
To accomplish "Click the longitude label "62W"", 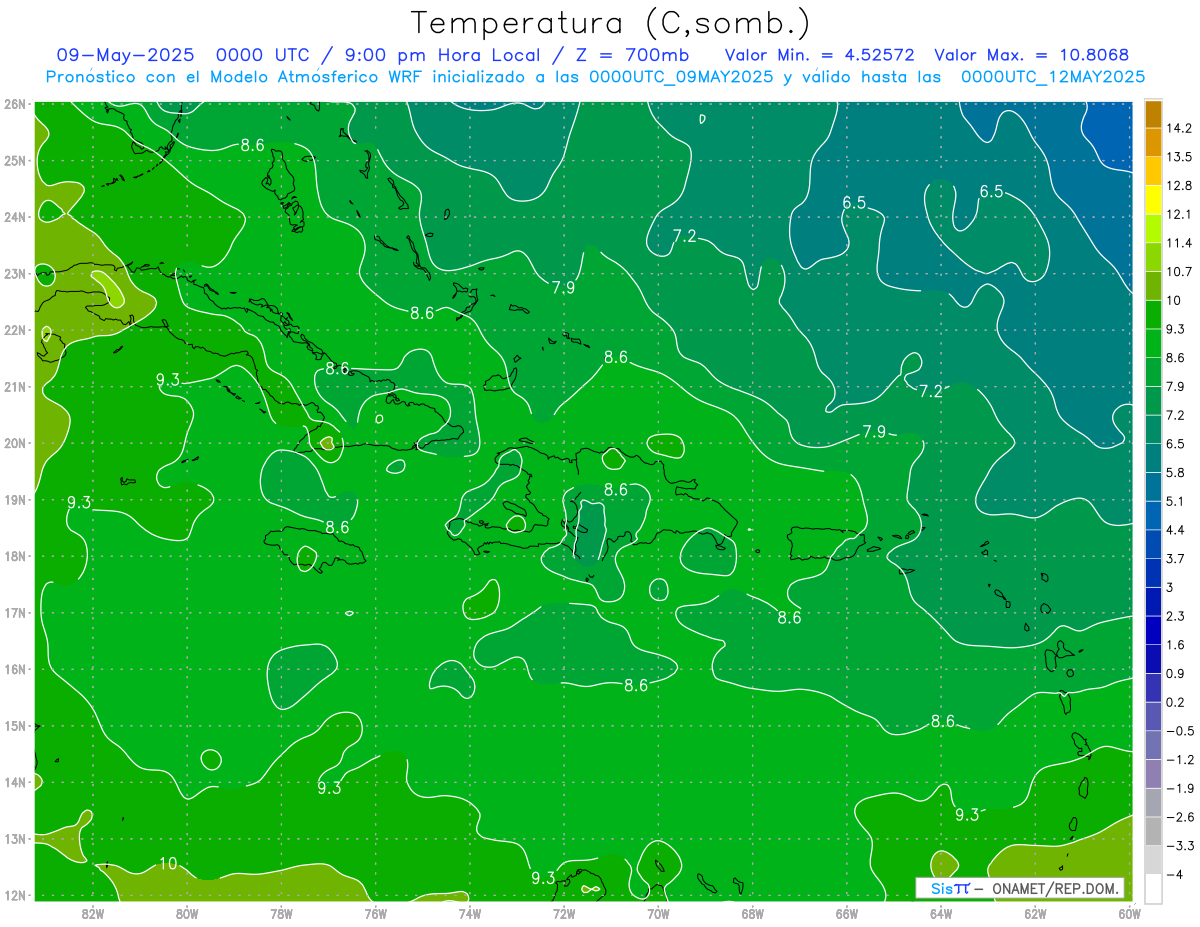I will coord(1035,913).
